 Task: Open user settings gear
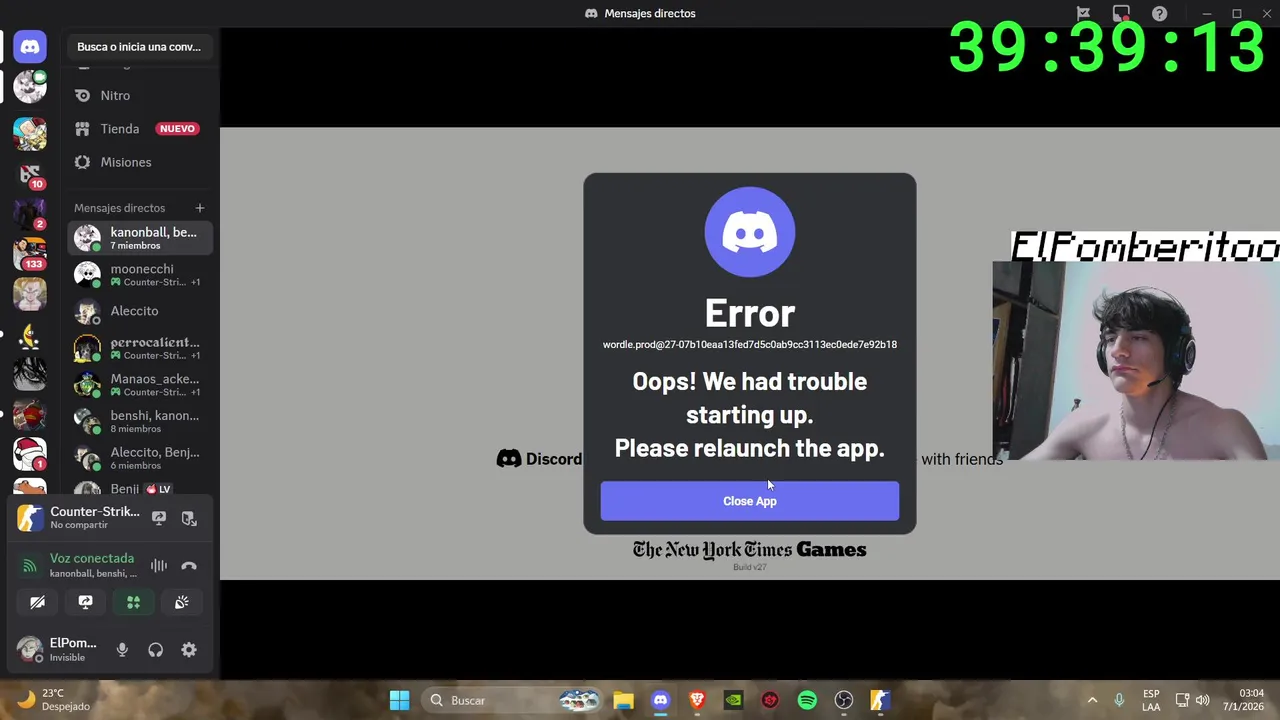[x=189, y=650]
